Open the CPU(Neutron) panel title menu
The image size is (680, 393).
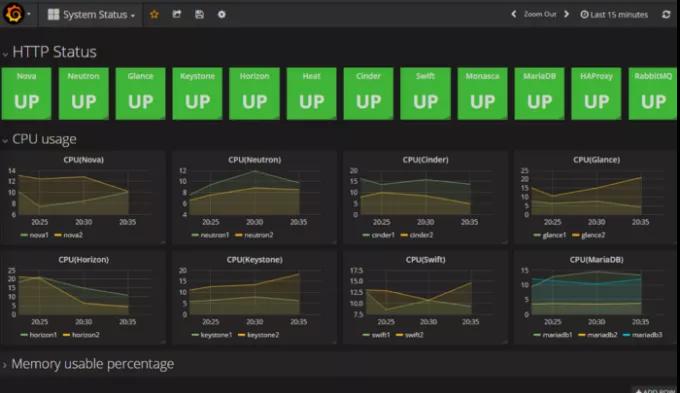255,160
